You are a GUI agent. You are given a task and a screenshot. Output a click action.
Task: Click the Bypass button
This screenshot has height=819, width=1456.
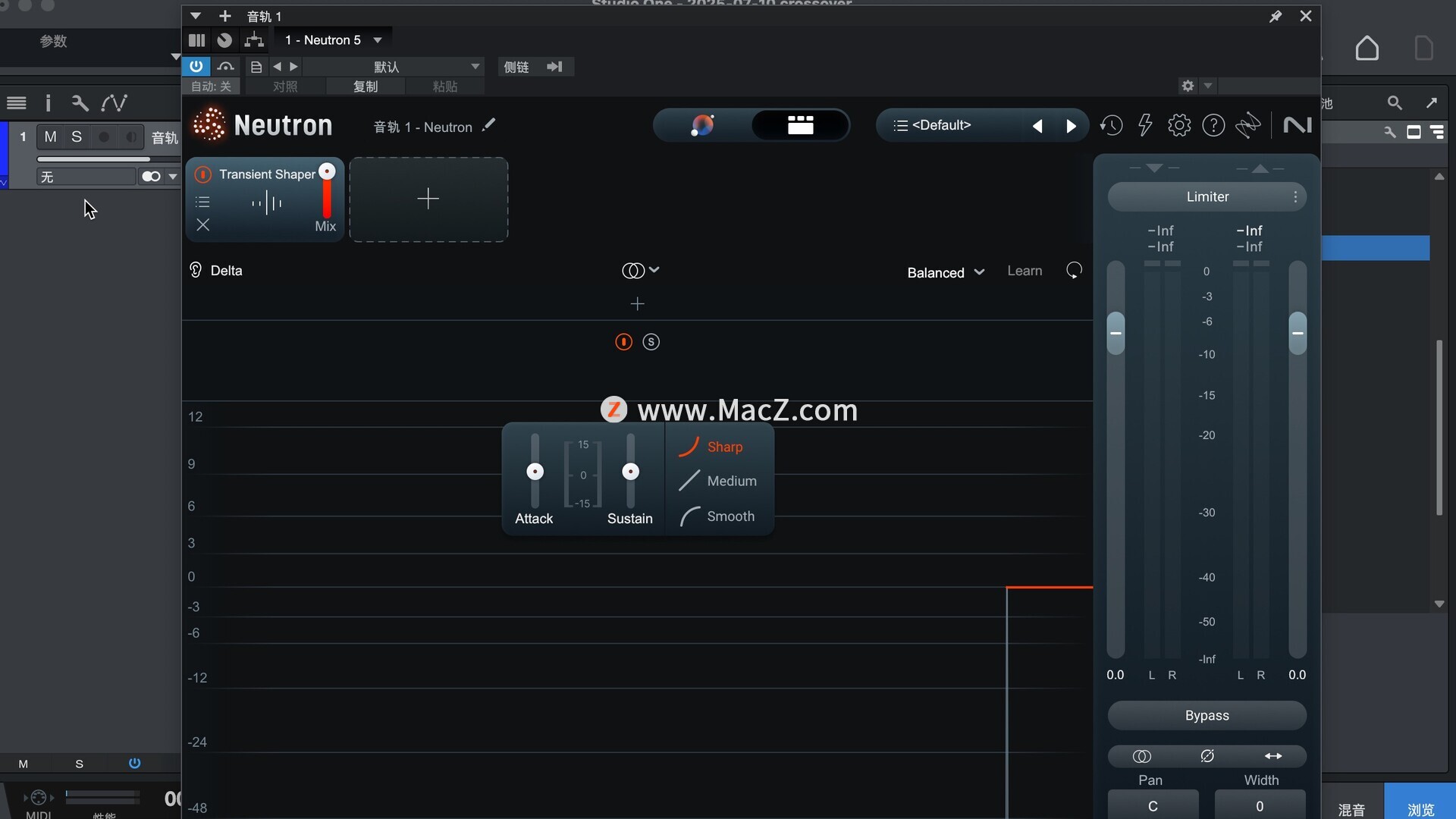click(x=1207, y=716)
